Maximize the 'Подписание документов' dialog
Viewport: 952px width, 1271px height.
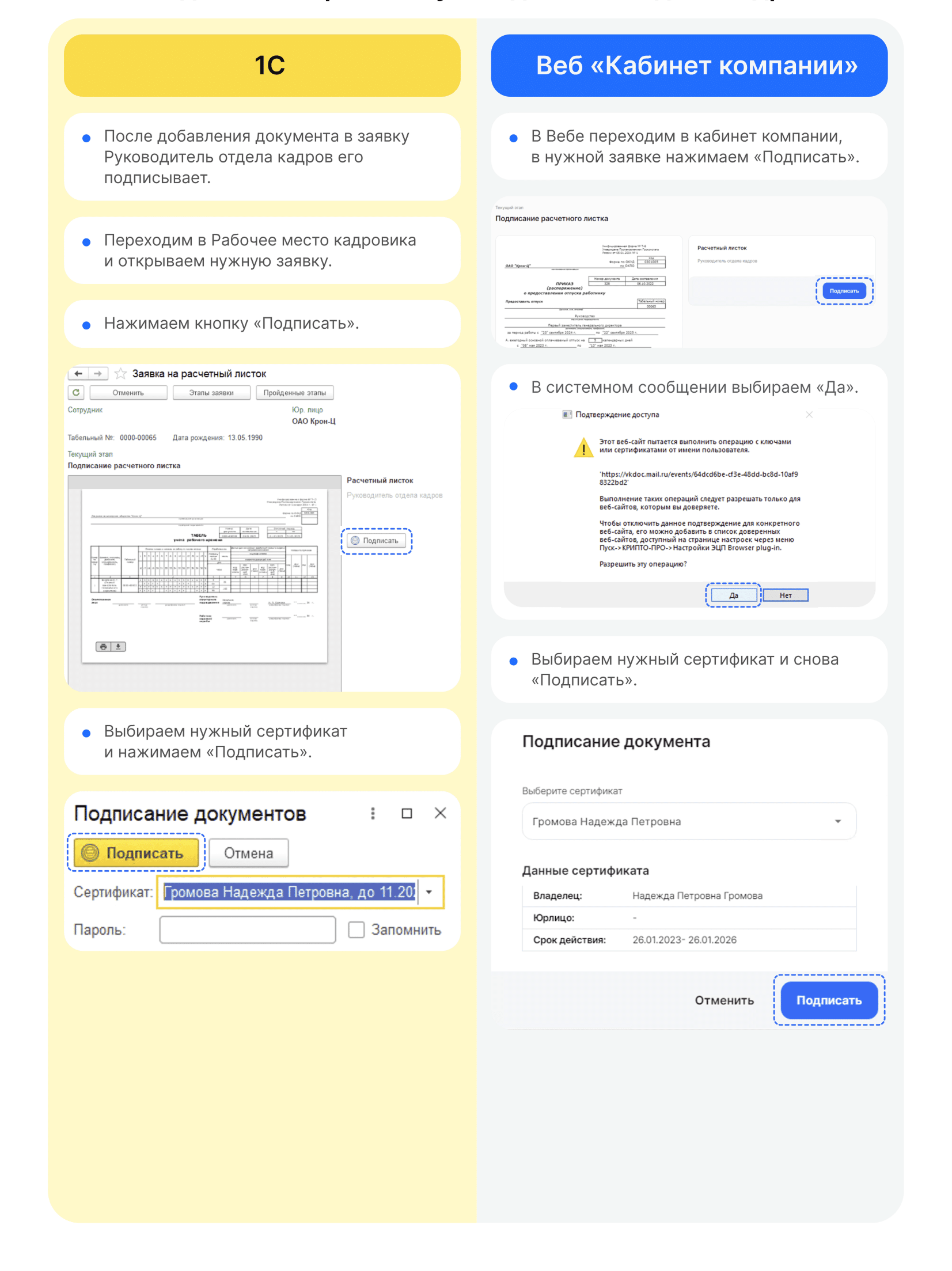(x=407, y=813)
